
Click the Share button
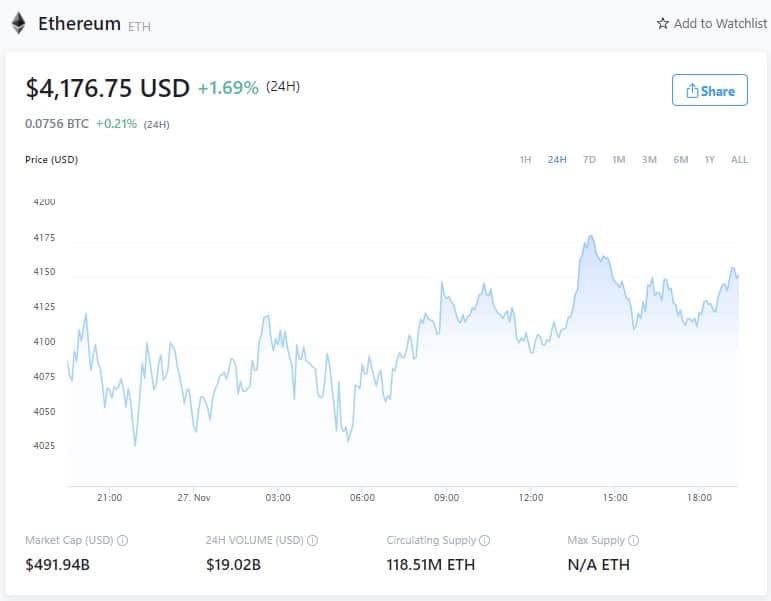coord(710,90)
